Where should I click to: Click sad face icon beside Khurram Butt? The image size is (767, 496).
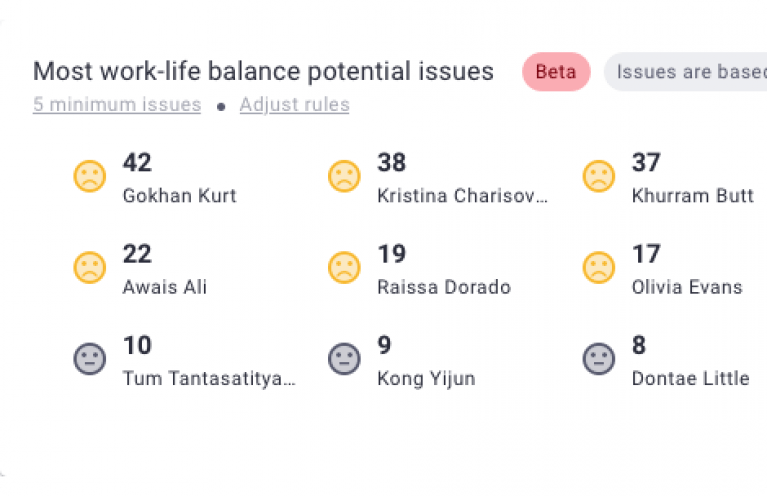tap(599, 177)
